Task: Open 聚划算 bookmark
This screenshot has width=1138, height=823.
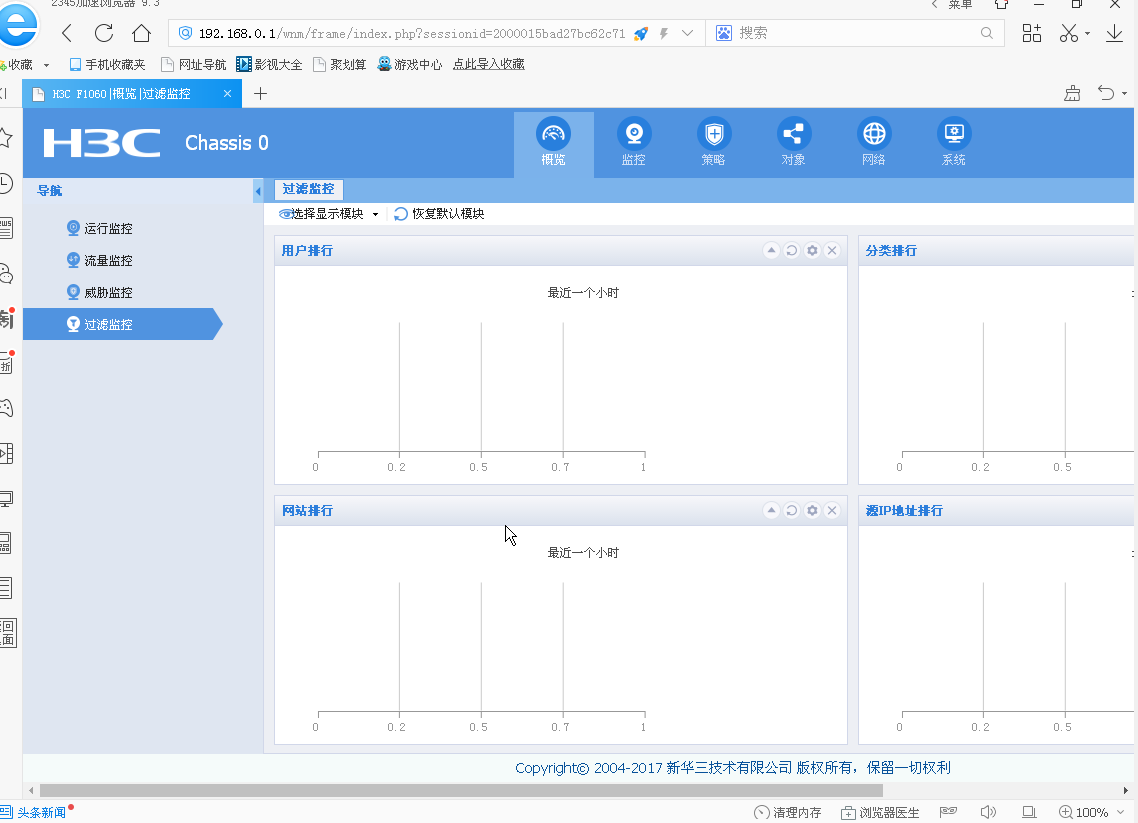Action: pos(340,65)
